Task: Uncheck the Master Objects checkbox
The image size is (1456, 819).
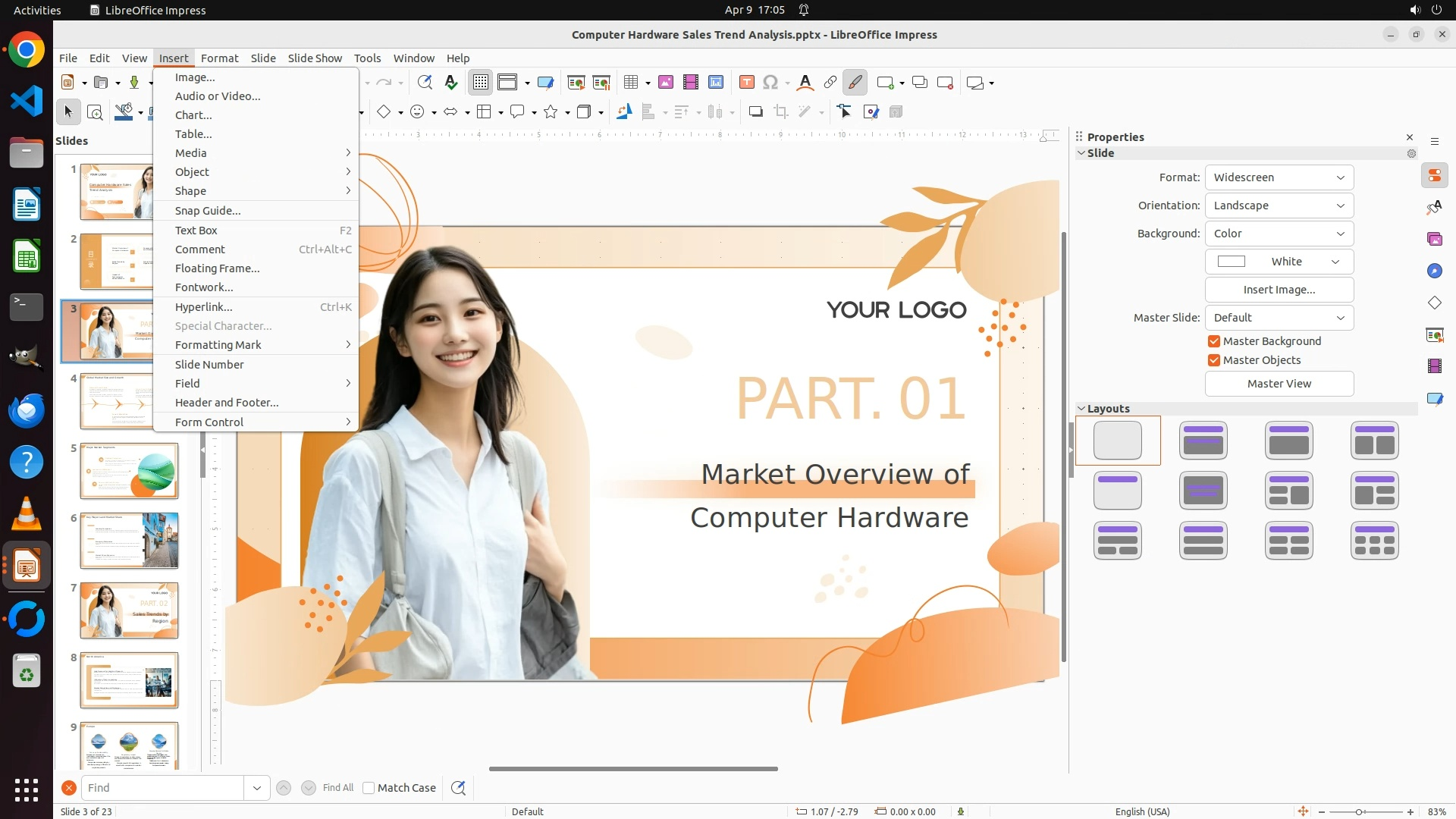Action: click(1214, 360)
